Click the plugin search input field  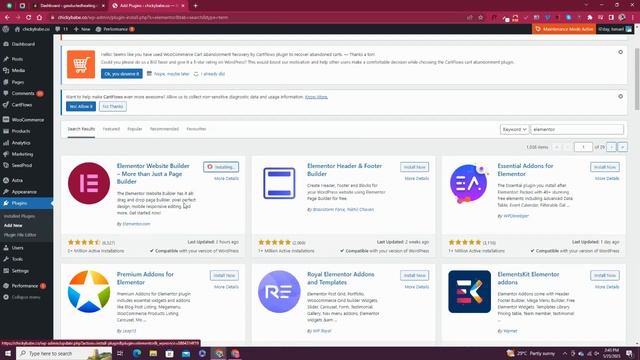[x=577, y=129]
